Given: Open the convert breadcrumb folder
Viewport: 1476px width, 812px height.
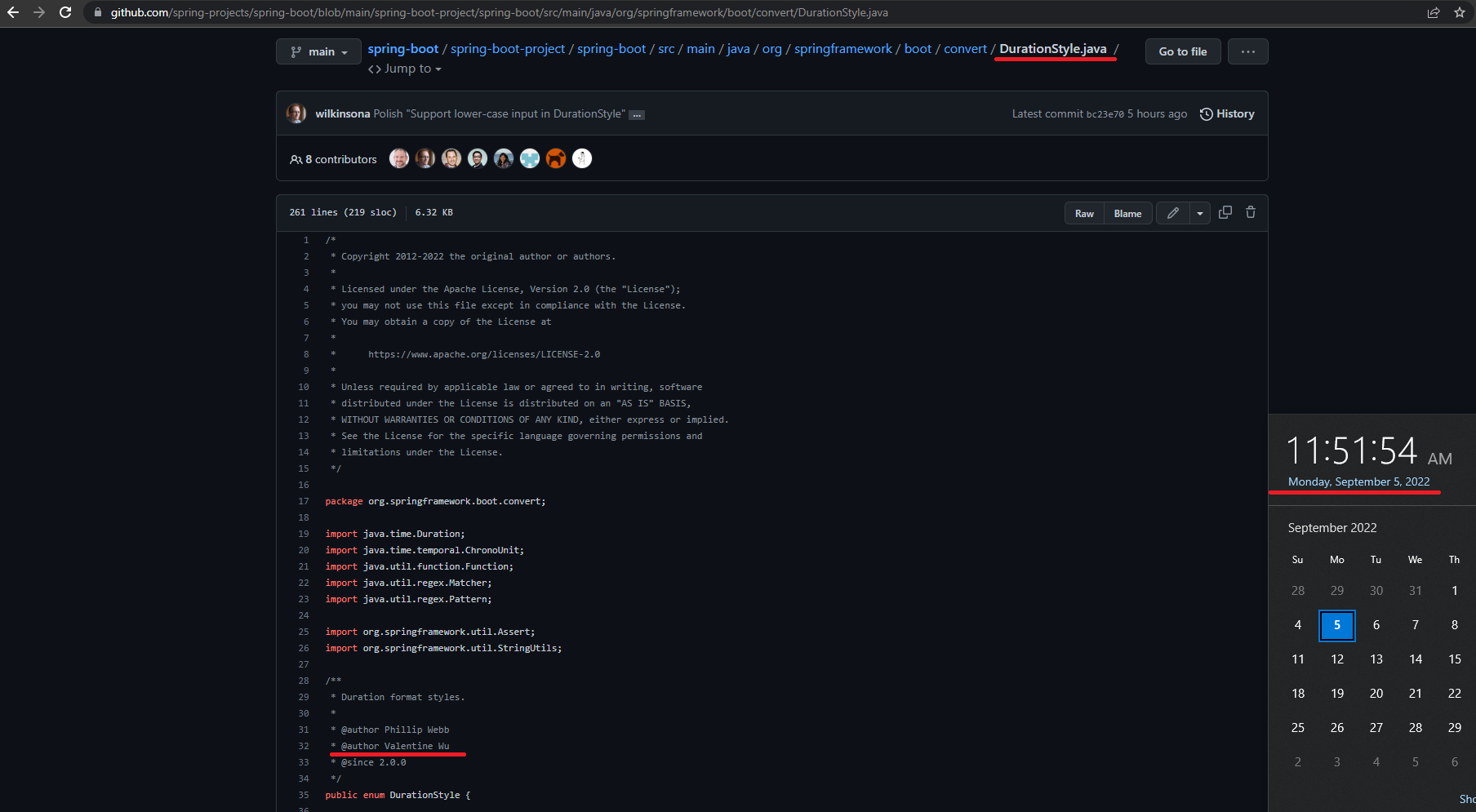Looking at the screenshot, I should point(966,49).
